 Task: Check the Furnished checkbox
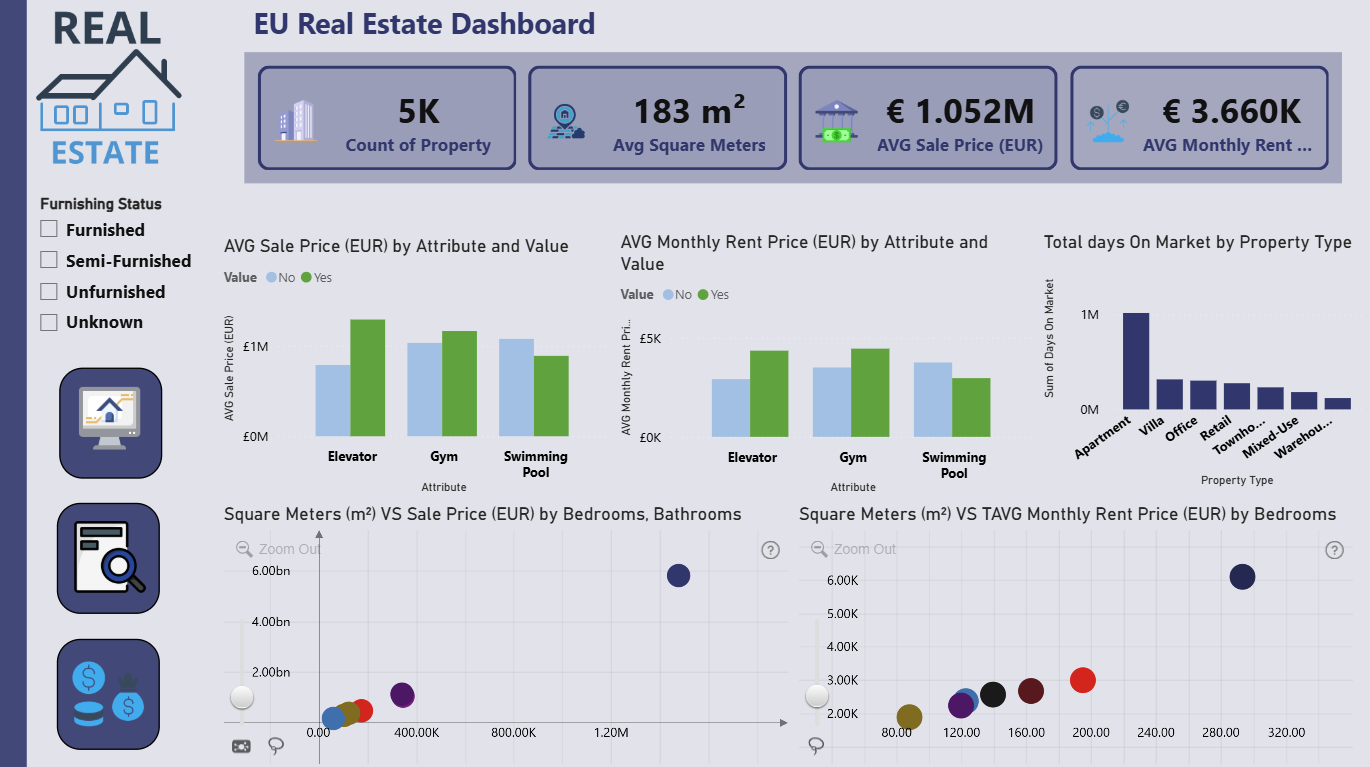point(49,229)
